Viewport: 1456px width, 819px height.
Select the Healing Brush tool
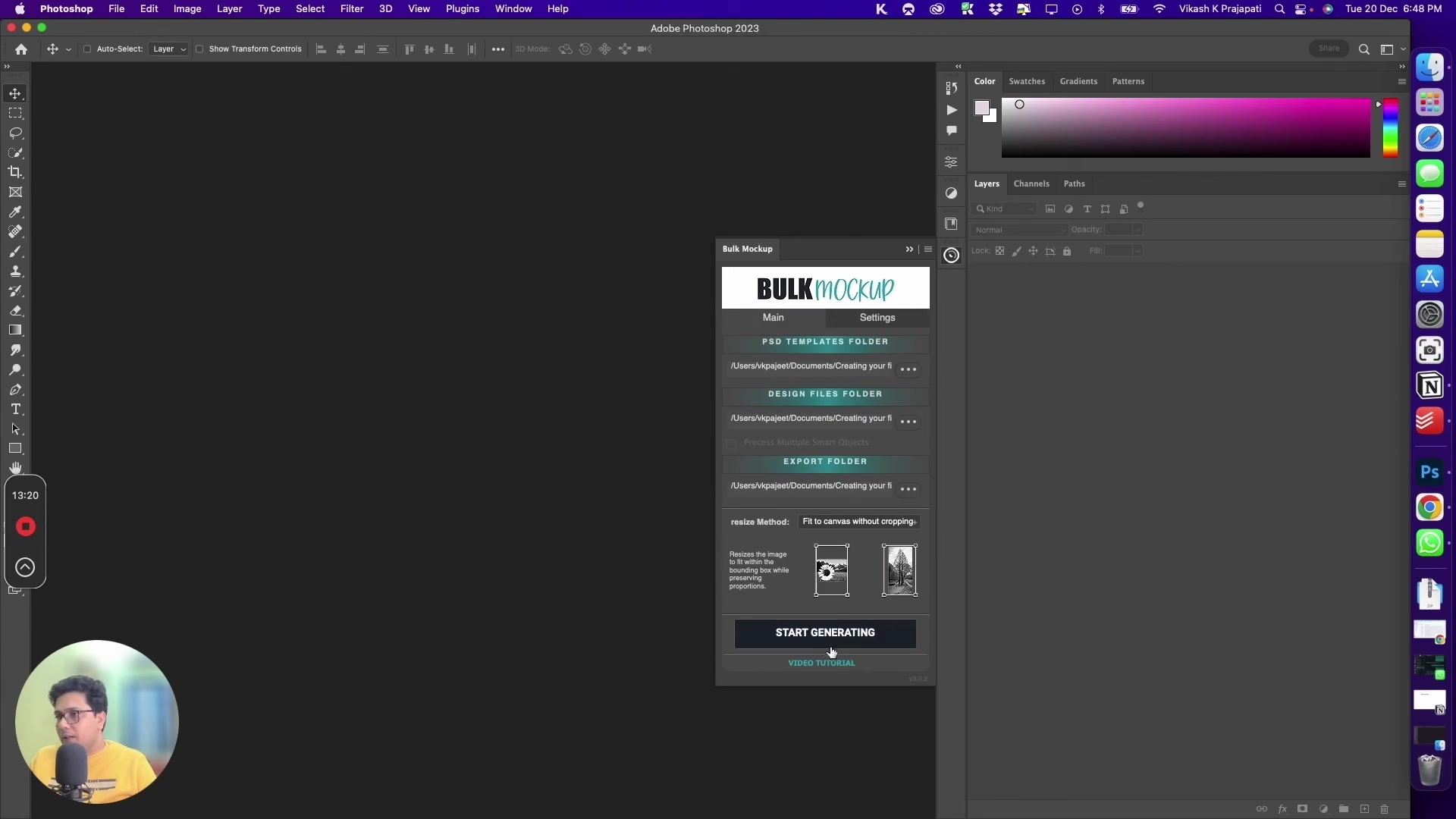(x=15, y=232)
